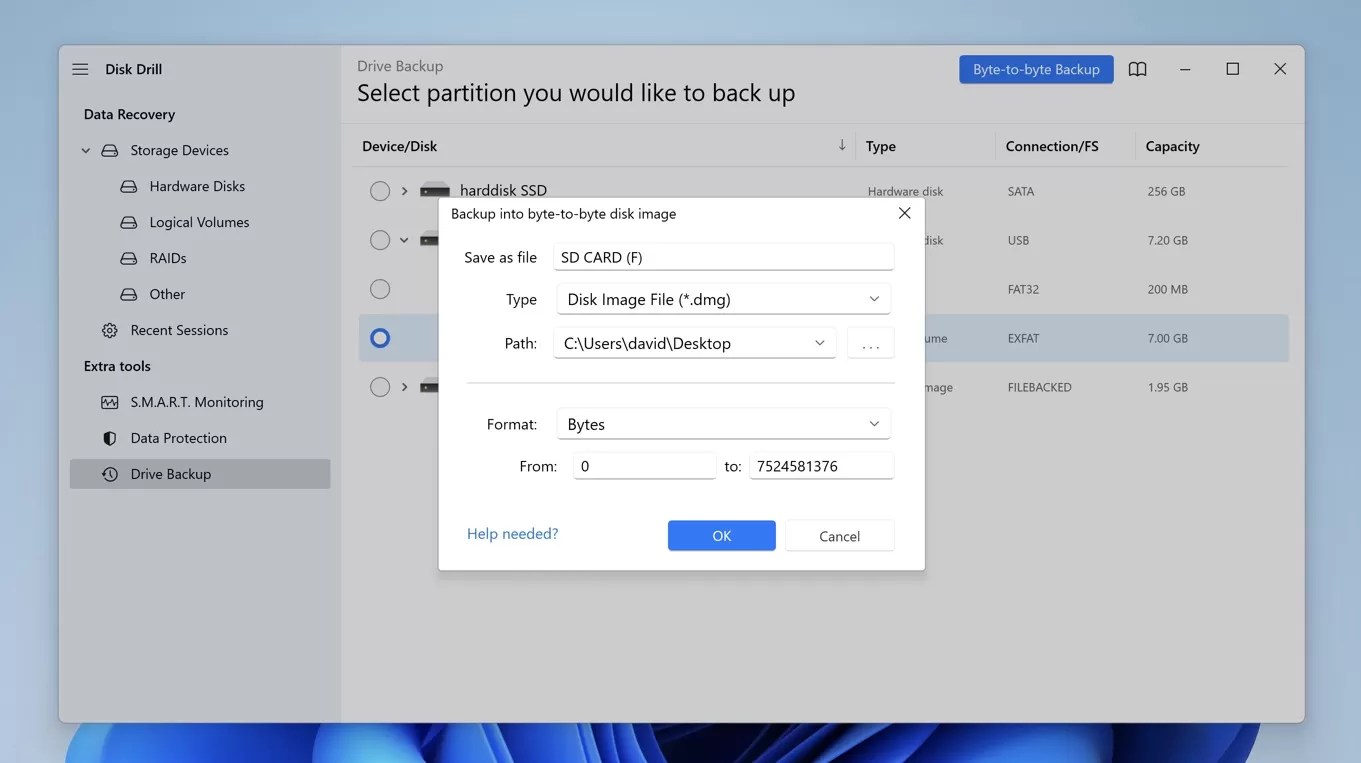Select the harddisk SSD radio button

pos(380,191)
